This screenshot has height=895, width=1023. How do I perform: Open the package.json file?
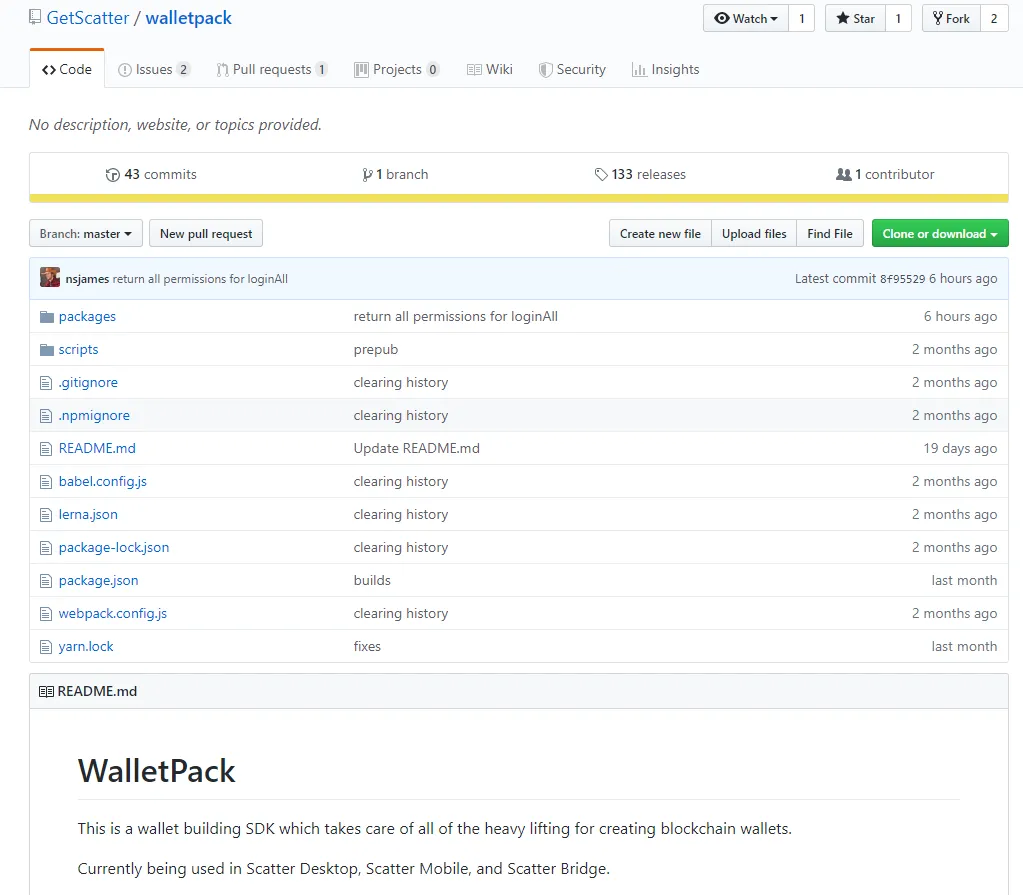click(99, 581)
